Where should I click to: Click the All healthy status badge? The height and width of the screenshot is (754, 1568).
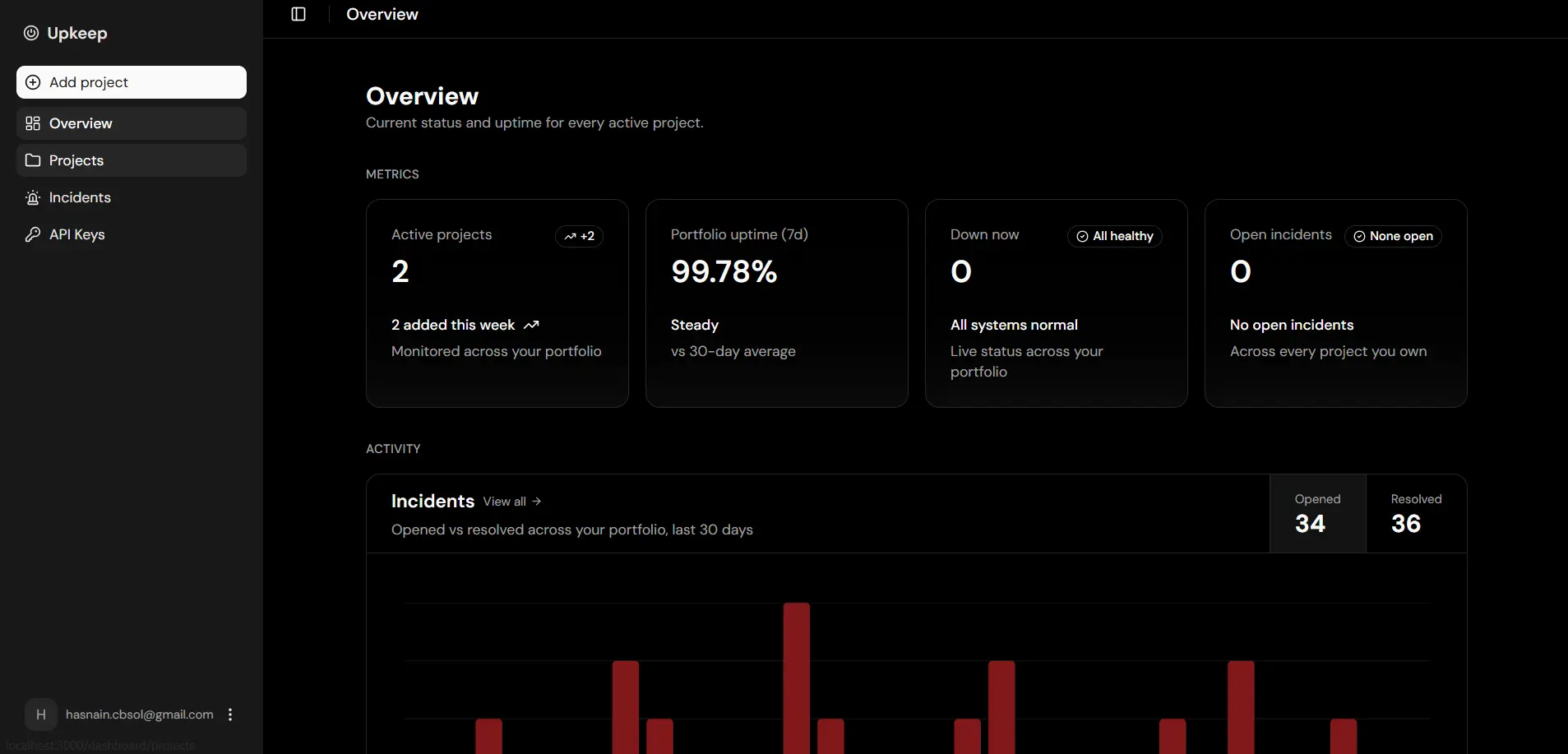pos(1115,236)
